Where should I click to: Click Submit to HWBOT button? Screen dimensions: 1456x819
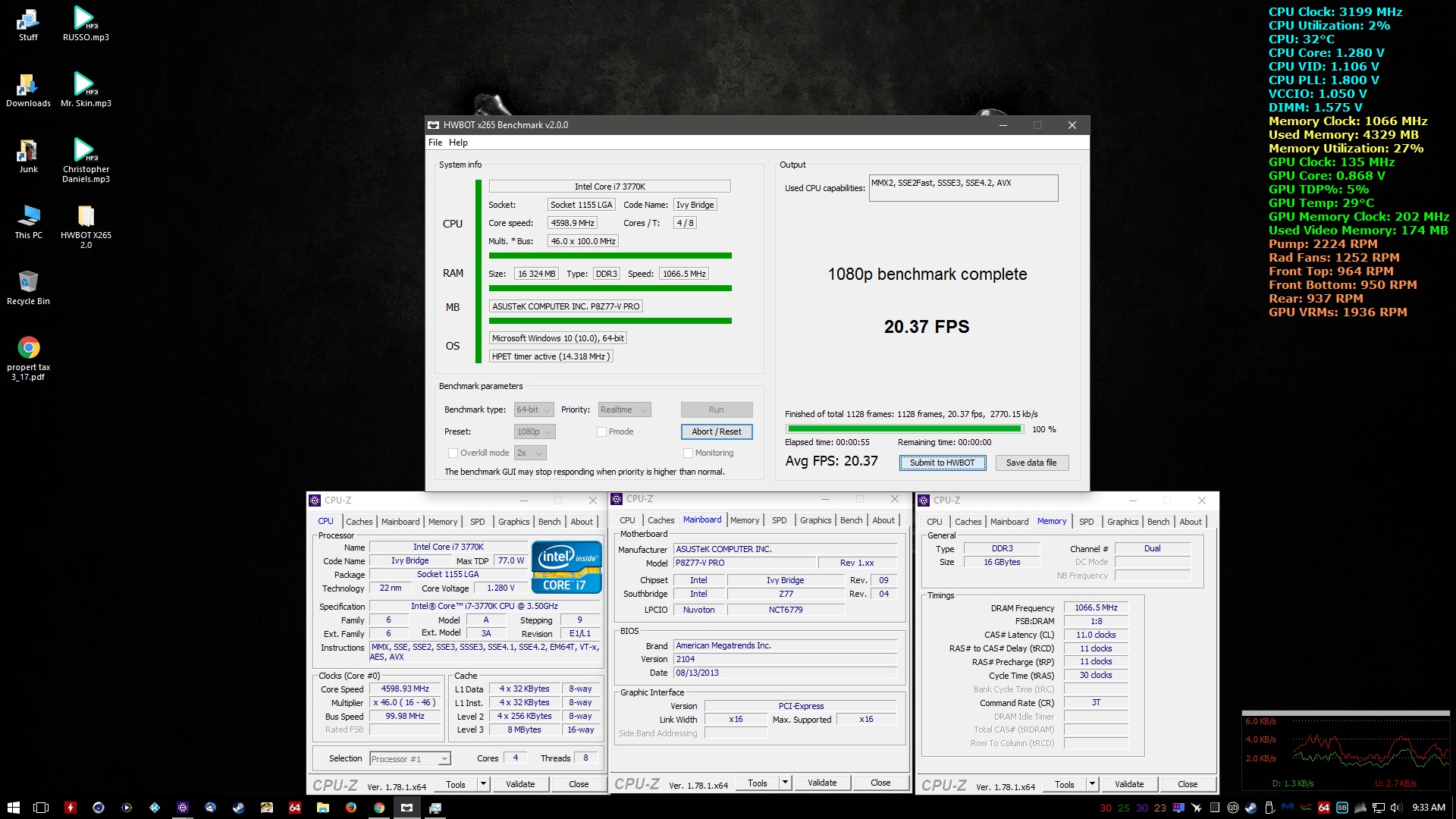point(943,463)
